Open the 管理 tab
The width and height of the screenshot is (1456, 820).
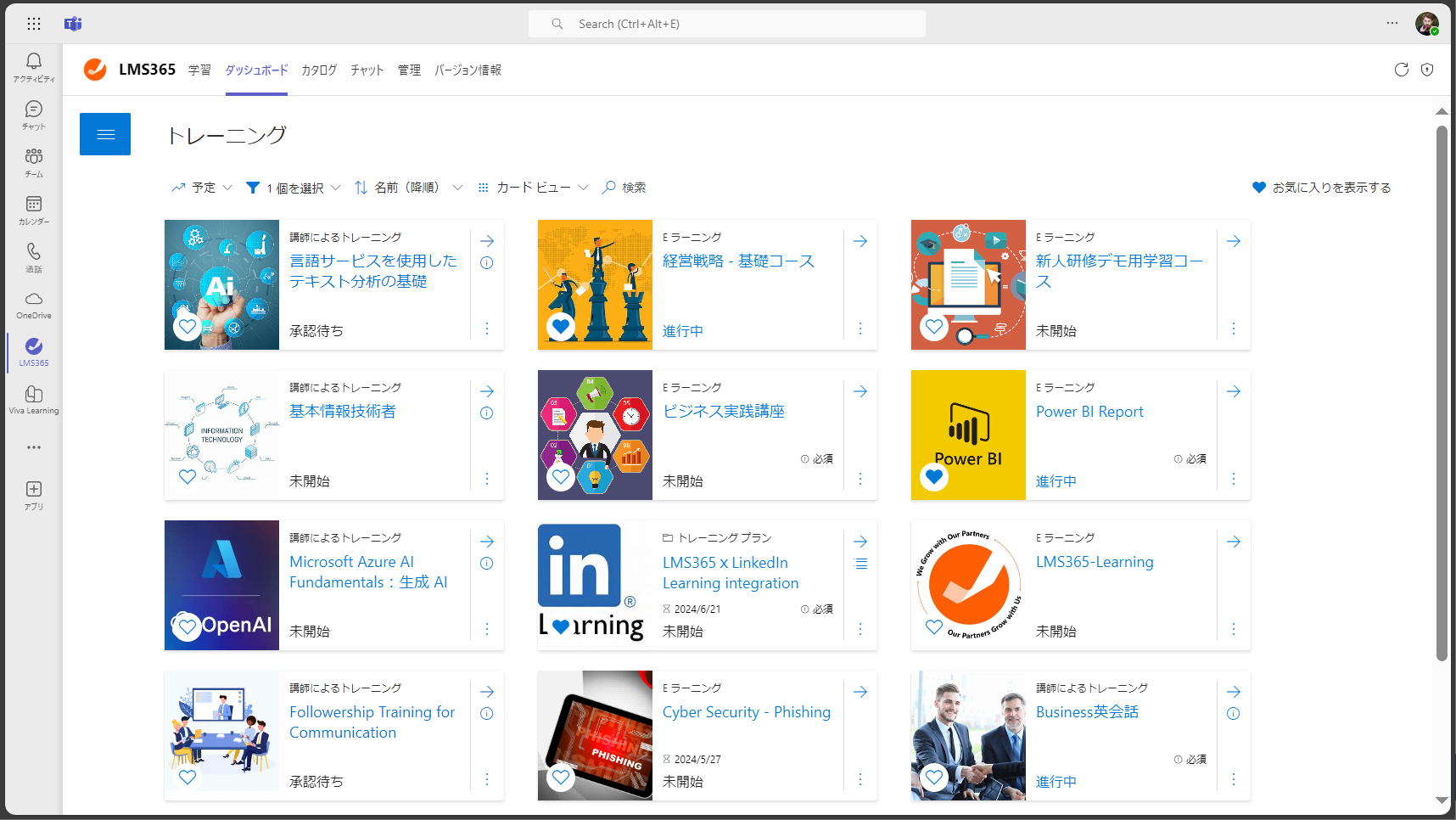[409, 70]
